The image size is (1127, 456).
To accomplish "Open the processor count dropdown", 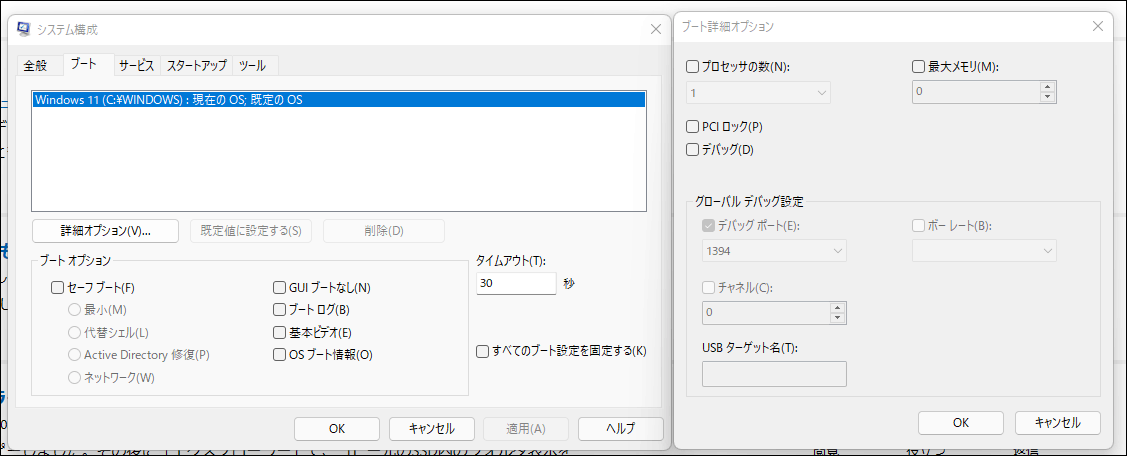I will point(758,93).
